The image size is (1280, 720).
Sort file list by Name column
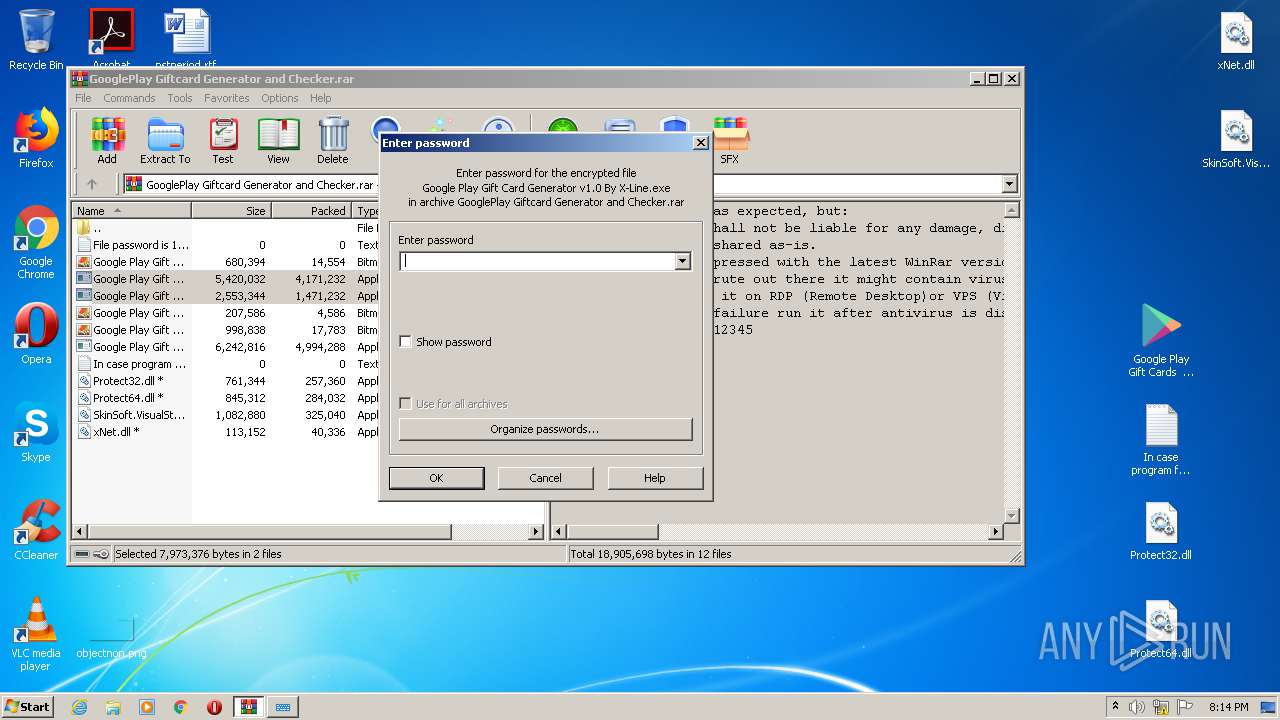click(132, 211)
